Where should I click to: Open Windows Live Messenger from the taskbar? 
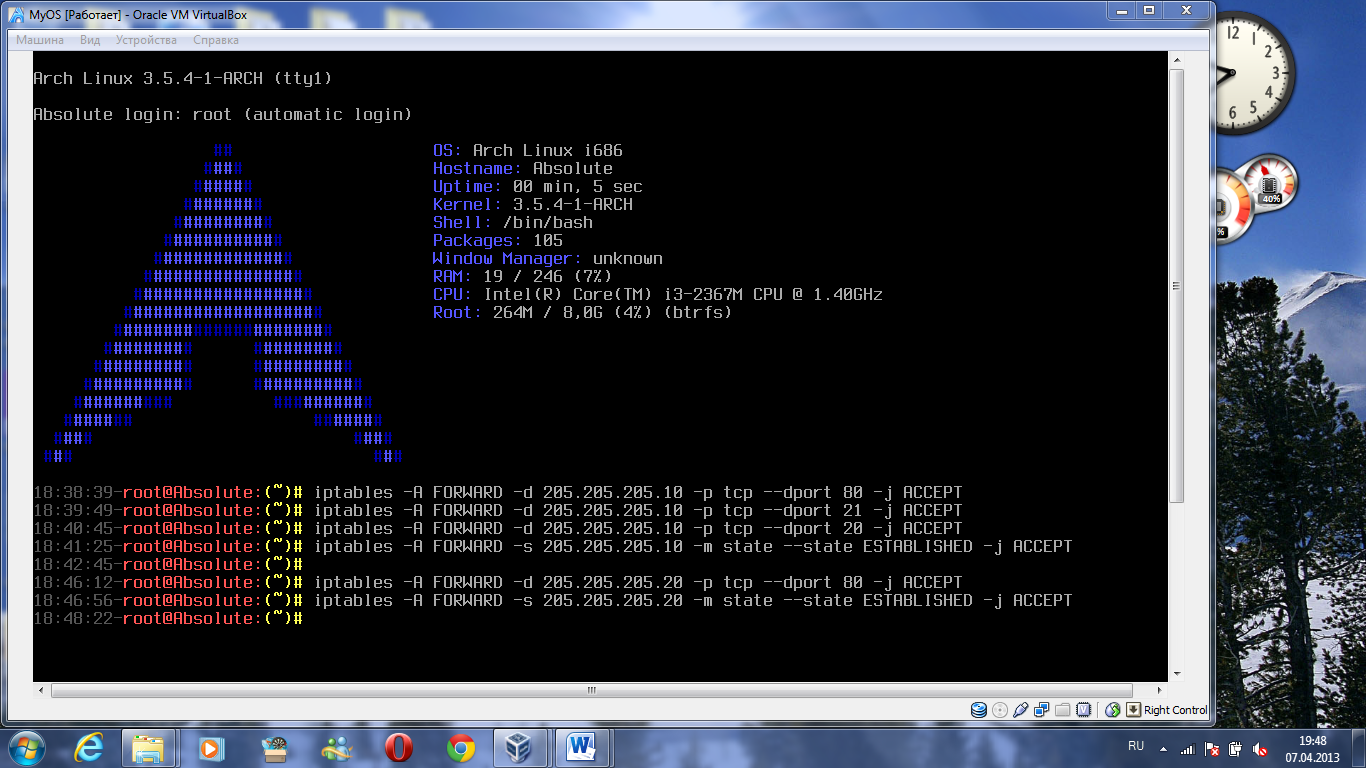(x=336, y=748)
